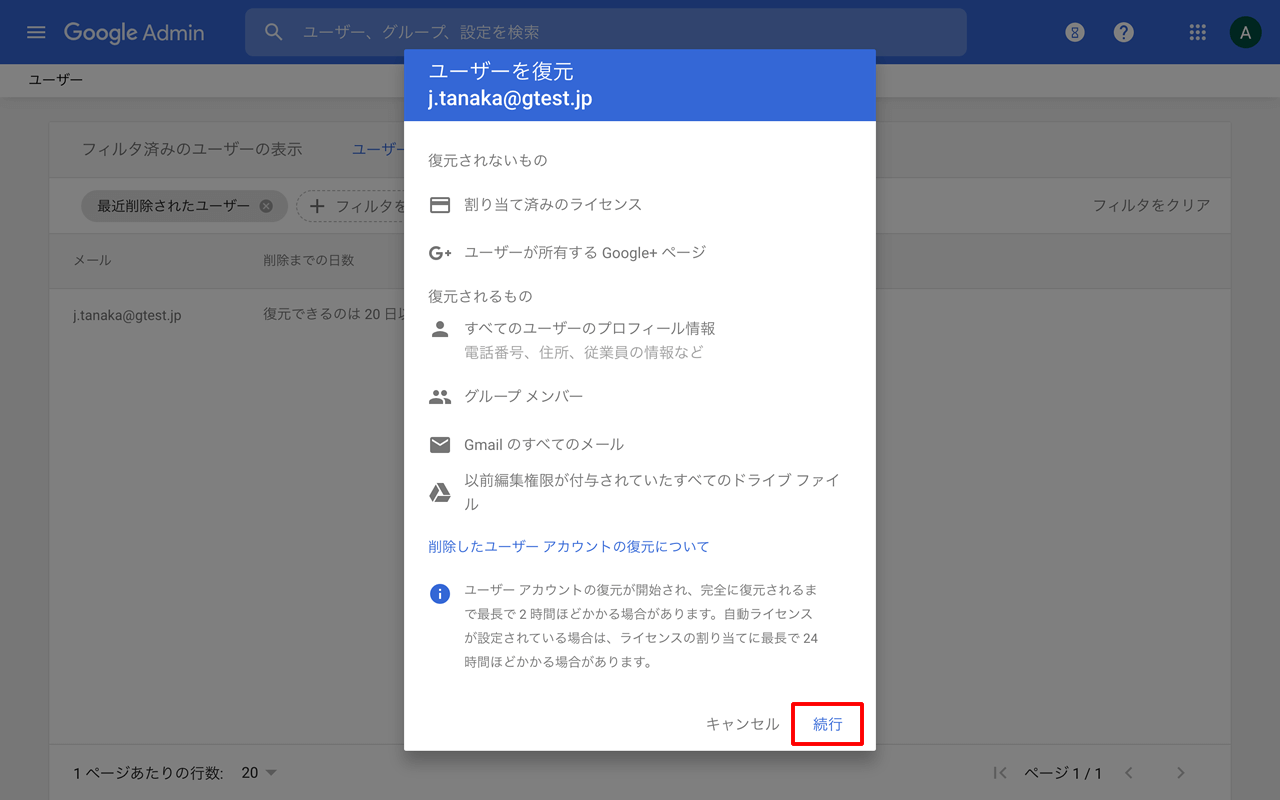The image size is (1280, 800).
Task: Click フィルタ済みのユーザーの表示 heading
Action: coord(192,149)
